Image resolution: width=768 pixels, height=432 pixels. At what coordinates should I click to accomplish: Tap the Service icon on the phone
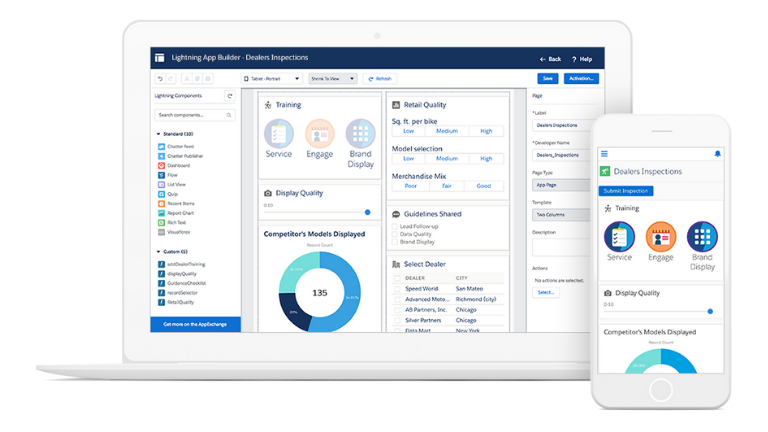pos(619,237)
